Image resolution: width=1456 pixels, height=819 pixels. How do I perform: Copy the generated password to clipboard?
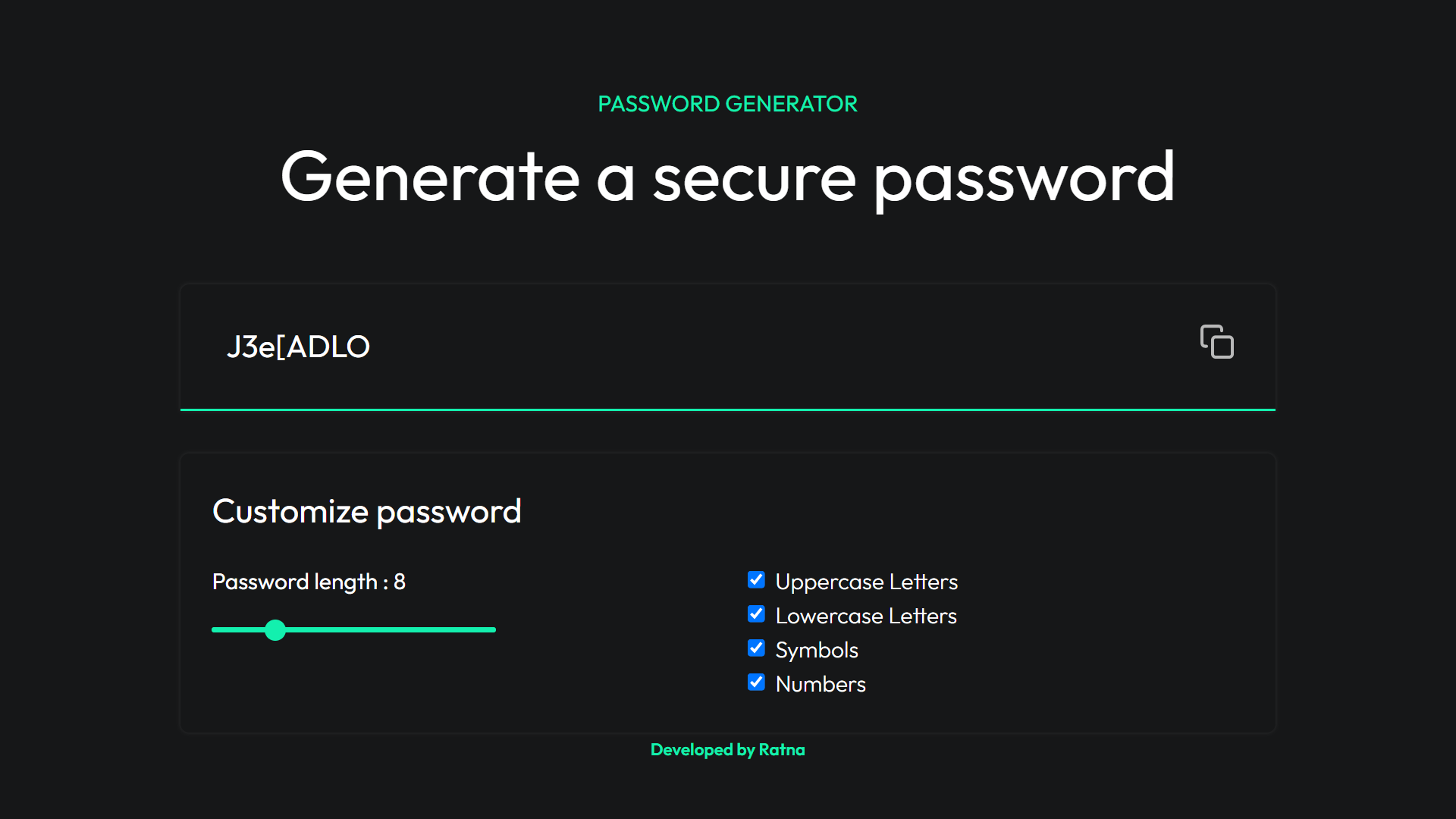point(1216,342)
